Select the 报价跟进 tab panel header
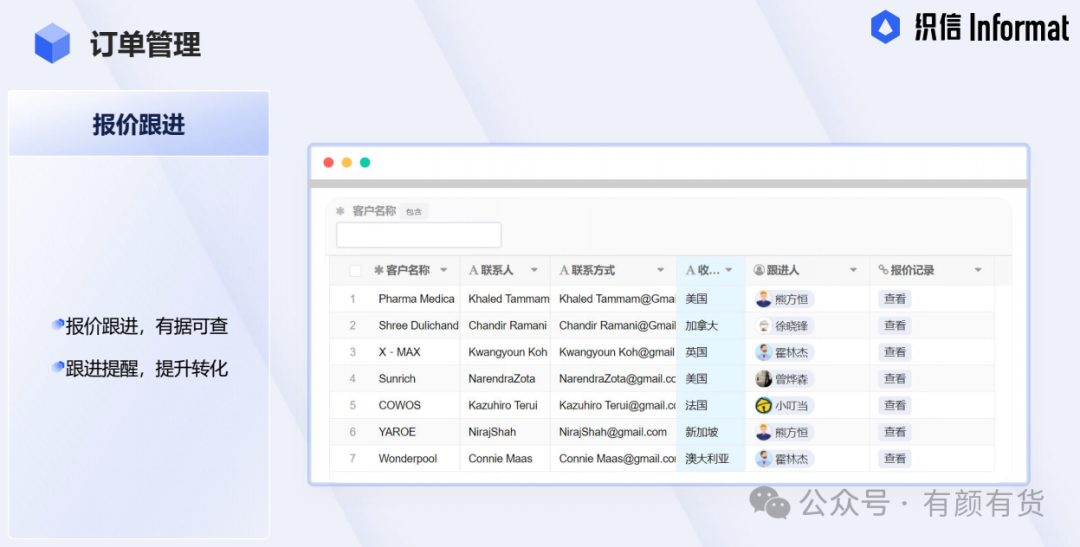This screenshot has height=547, width=1080. coord(139,124)
